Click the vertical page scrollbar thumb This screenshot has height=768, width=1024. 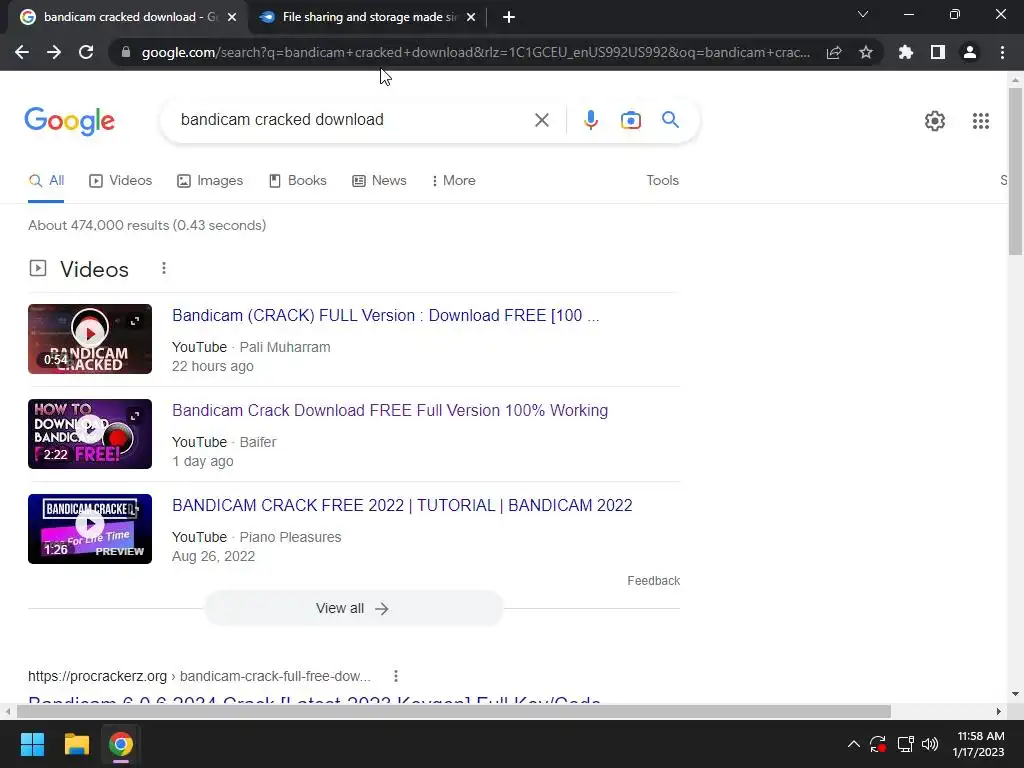coord(1015,171)
